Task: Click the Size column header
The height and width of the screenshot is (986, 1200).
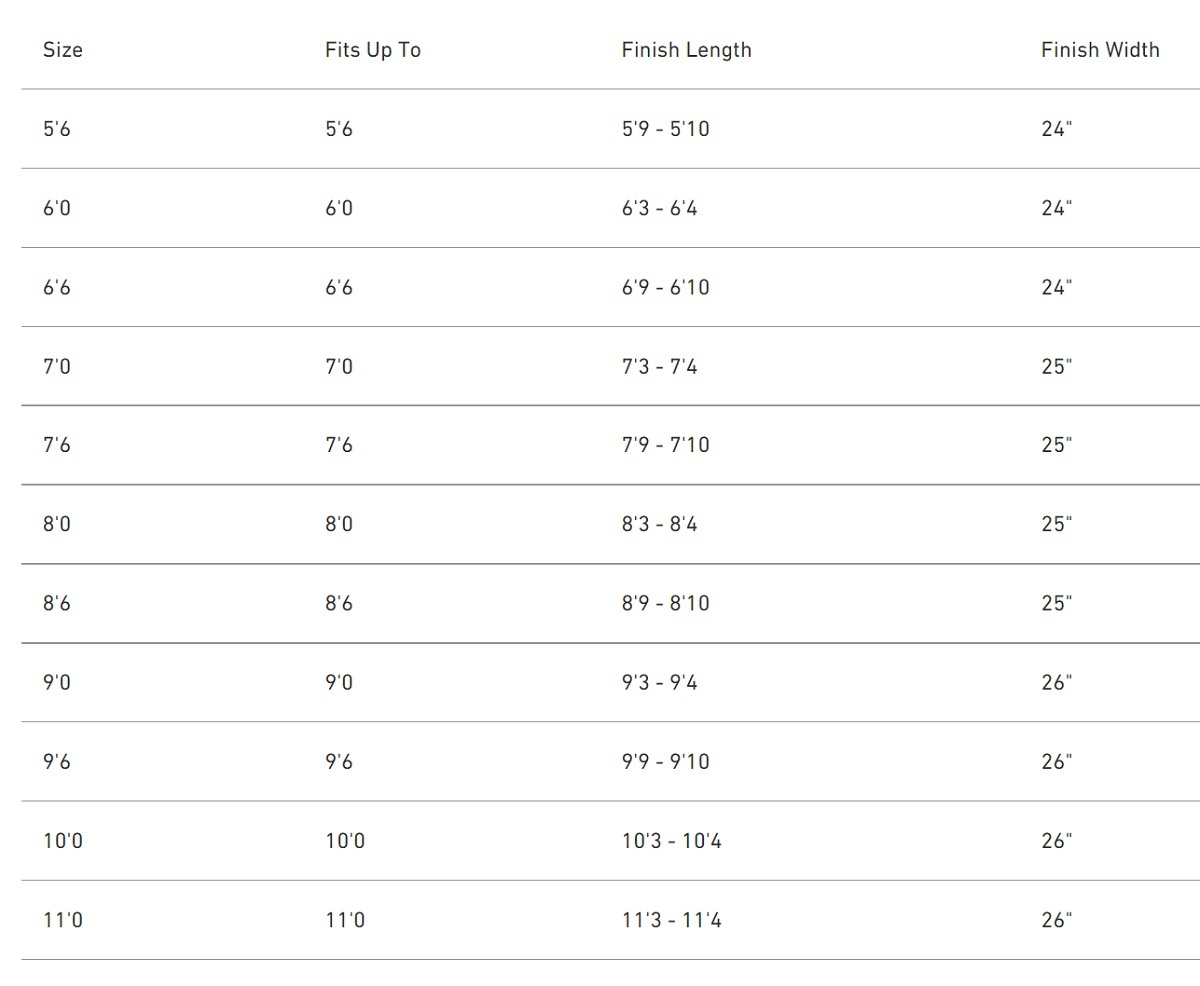Action: coord(62,50)
